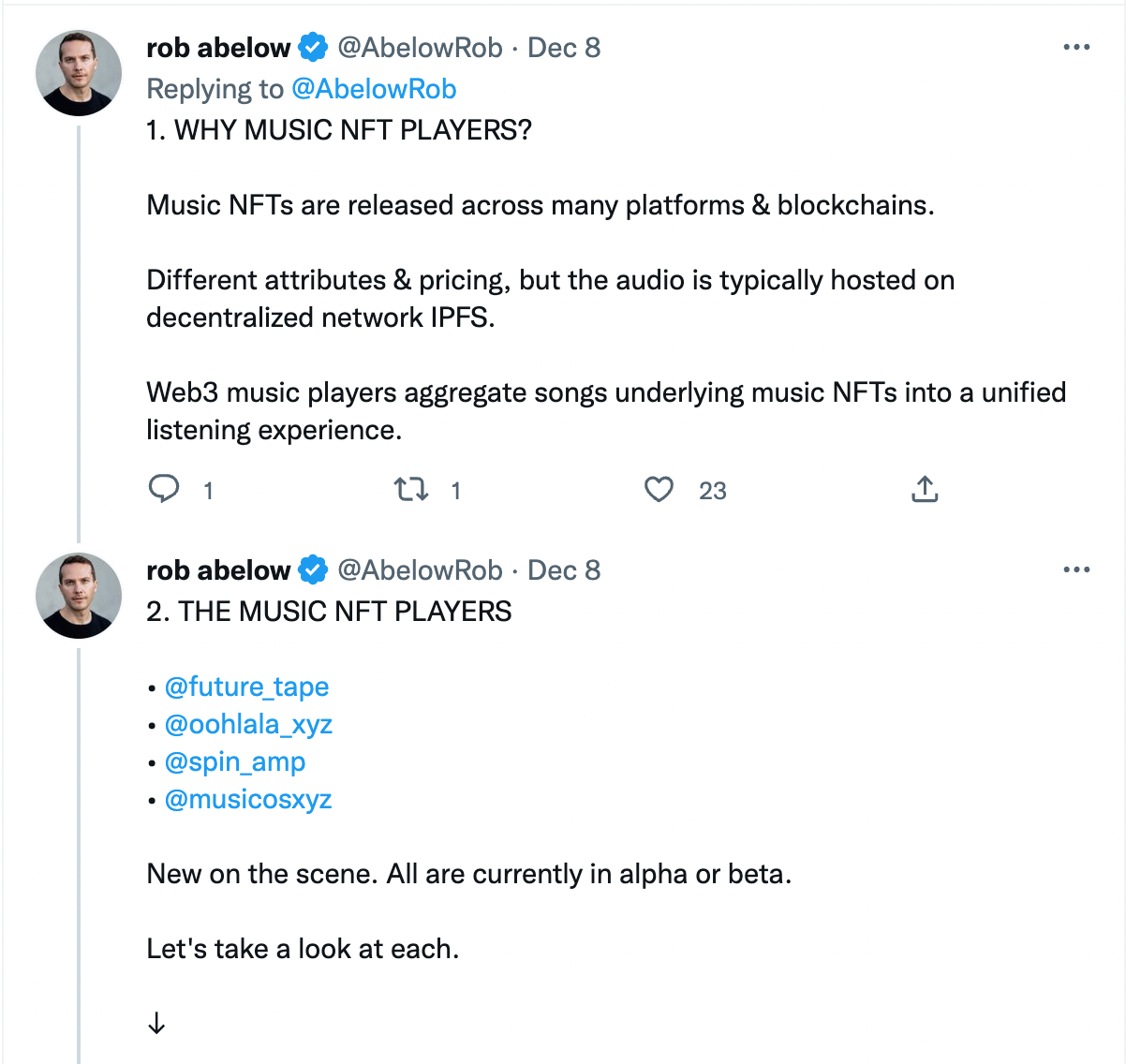Click rob abelow name on first tweet

coord(218,48)
